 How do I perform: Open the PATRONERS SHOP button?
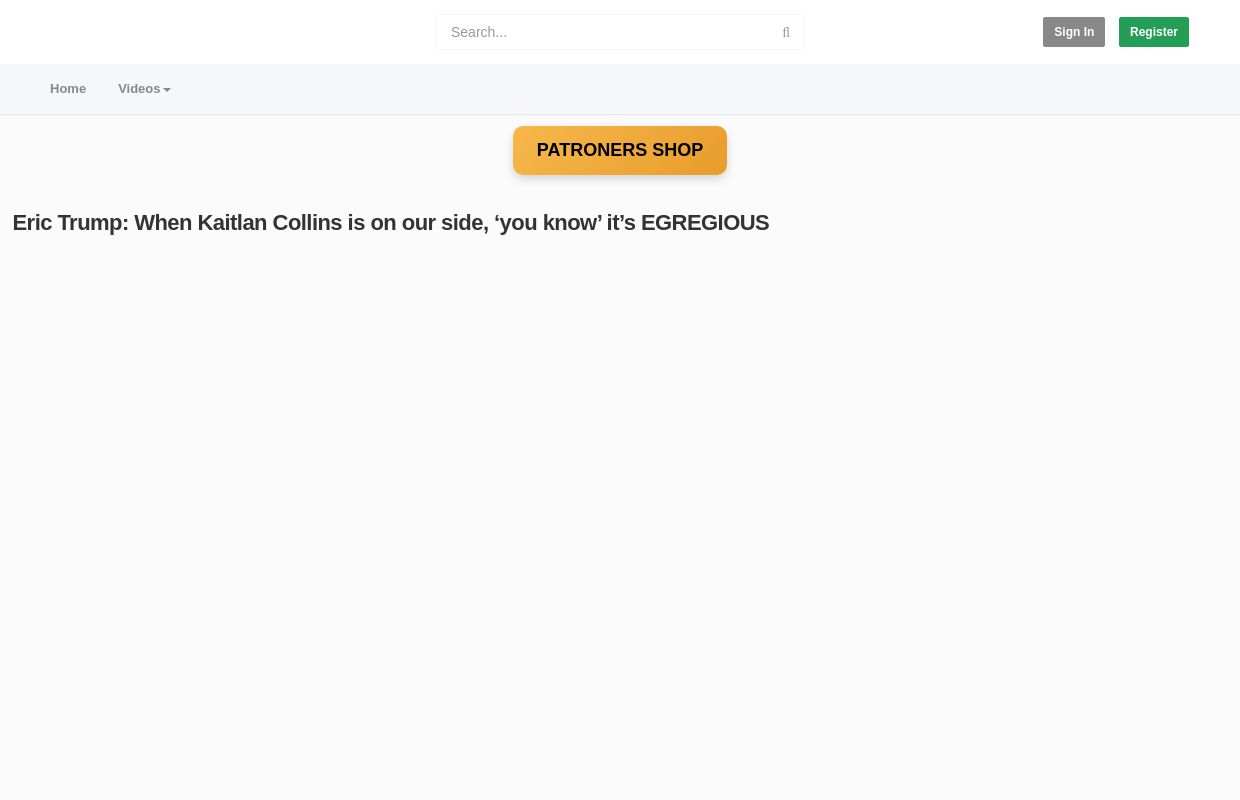(x=619, y=150)
